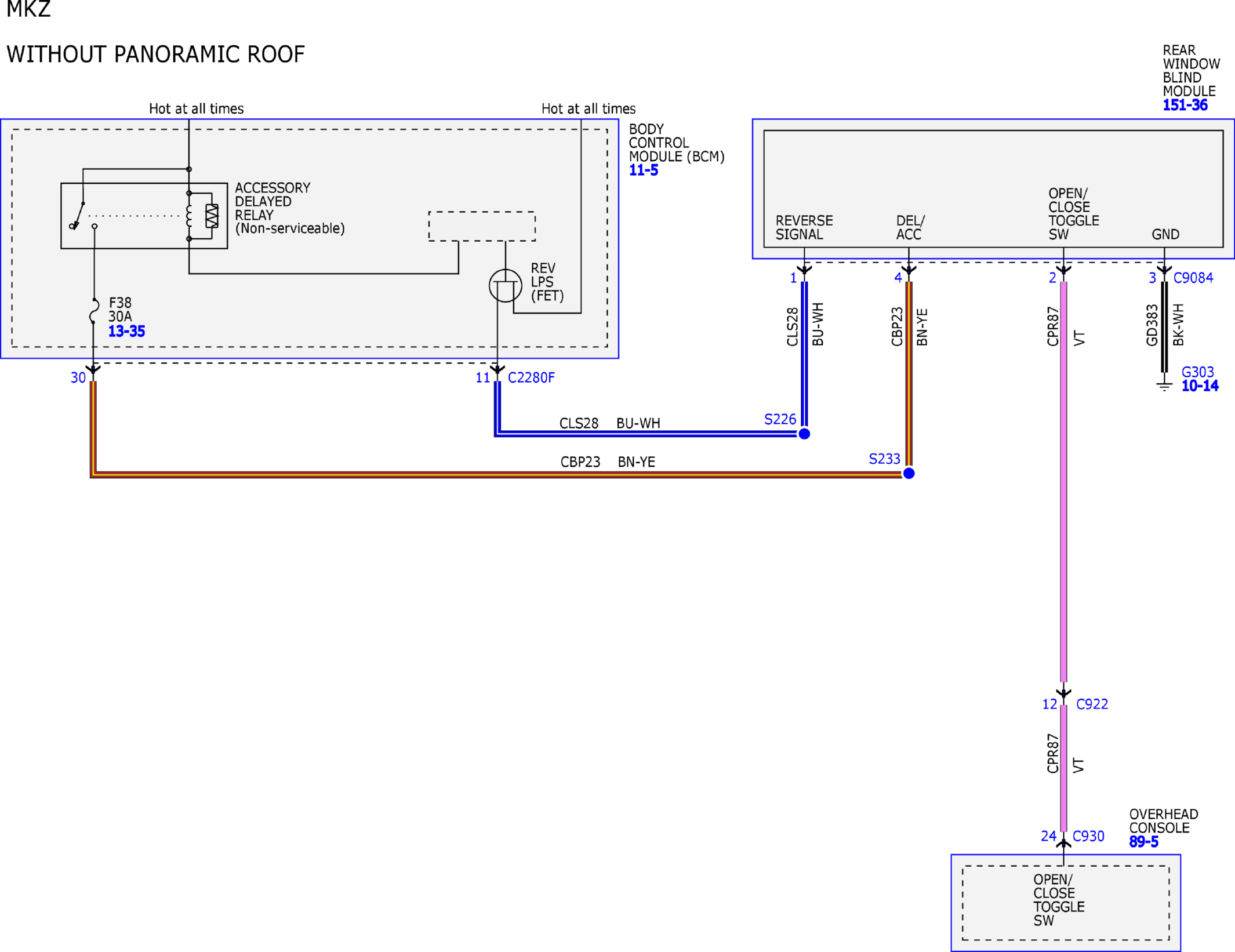Click the WITHOUT PANORAMIC ROOF heading
This screenshot has width=1235, height=952.
click(155, 54)
